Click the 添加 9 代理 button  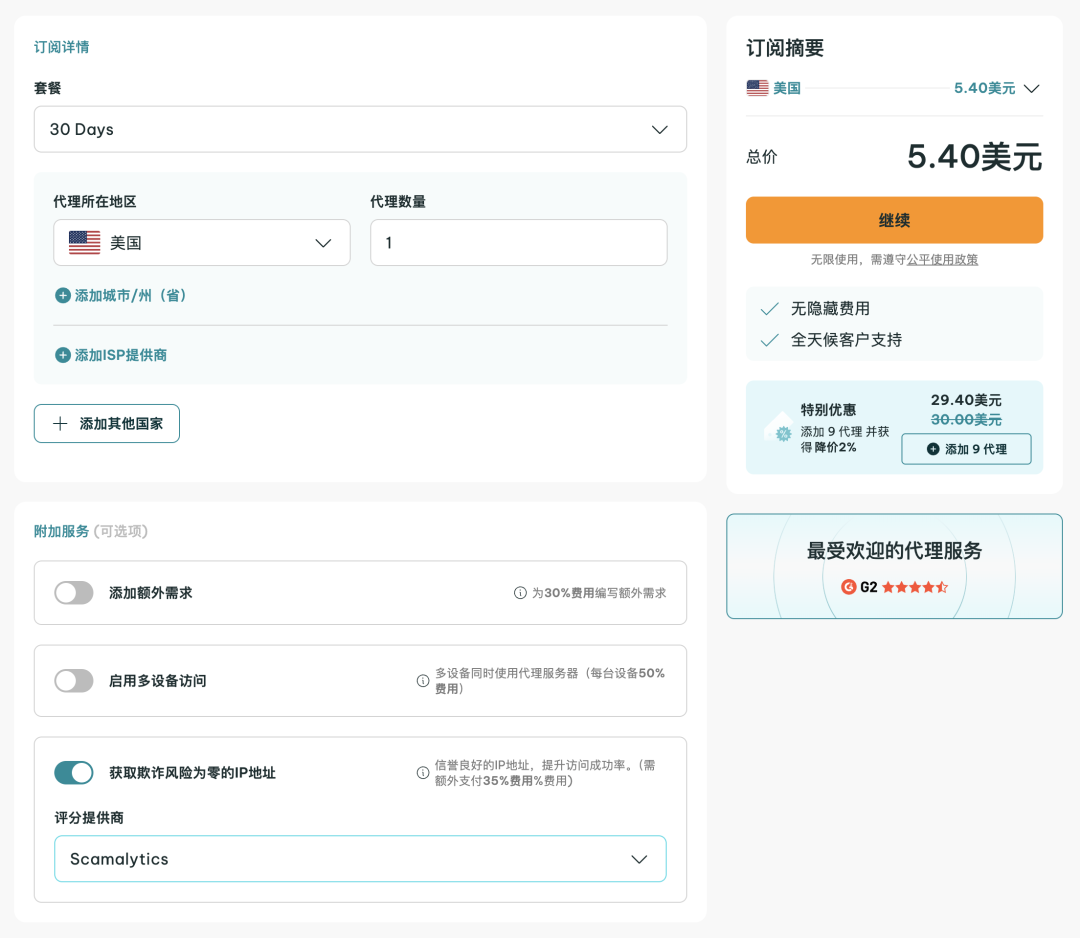point(966,449)
